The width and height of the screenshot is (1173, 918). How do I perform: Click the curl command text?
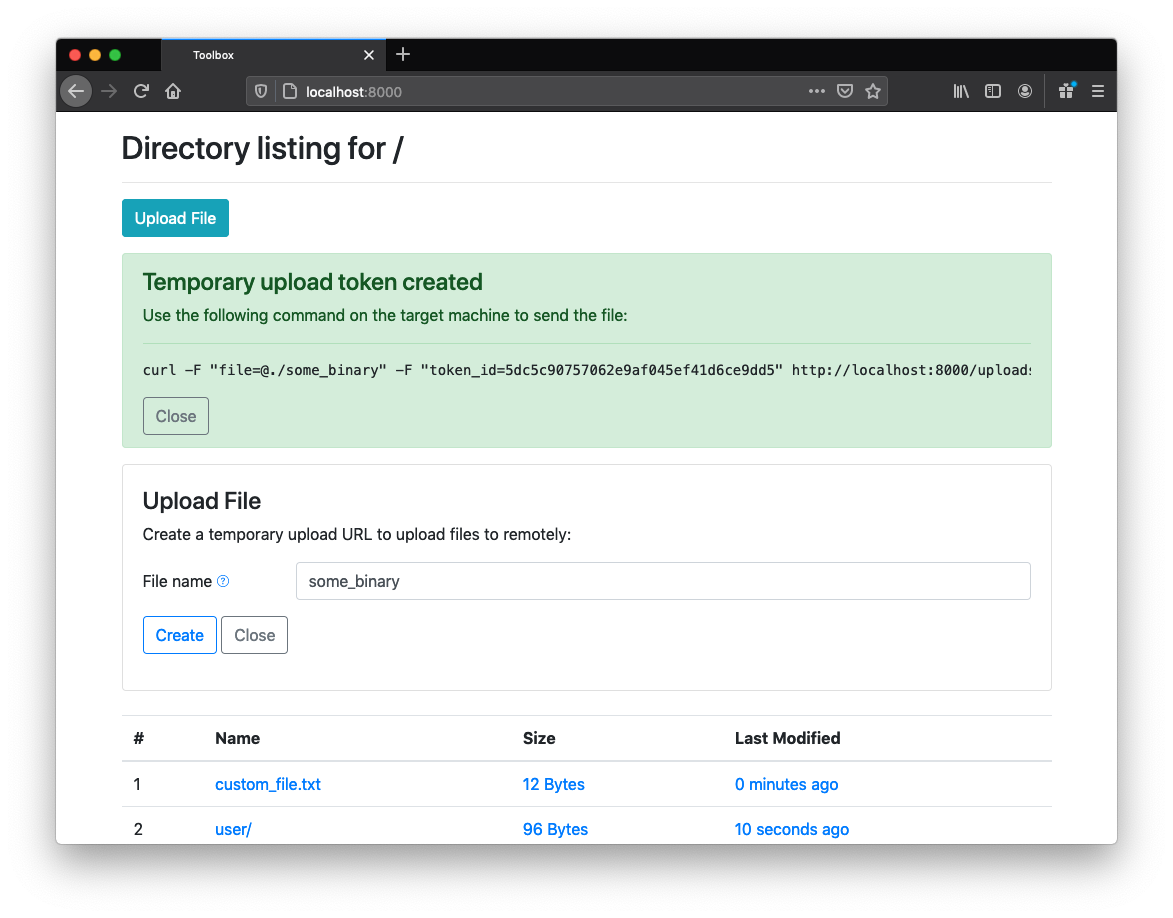point(586,370)
